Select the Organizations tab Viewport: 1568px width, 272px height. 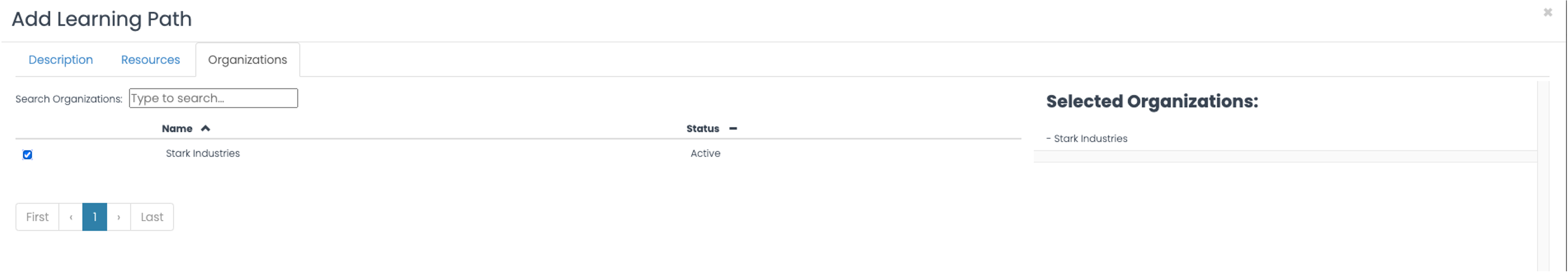coord(247,60)
